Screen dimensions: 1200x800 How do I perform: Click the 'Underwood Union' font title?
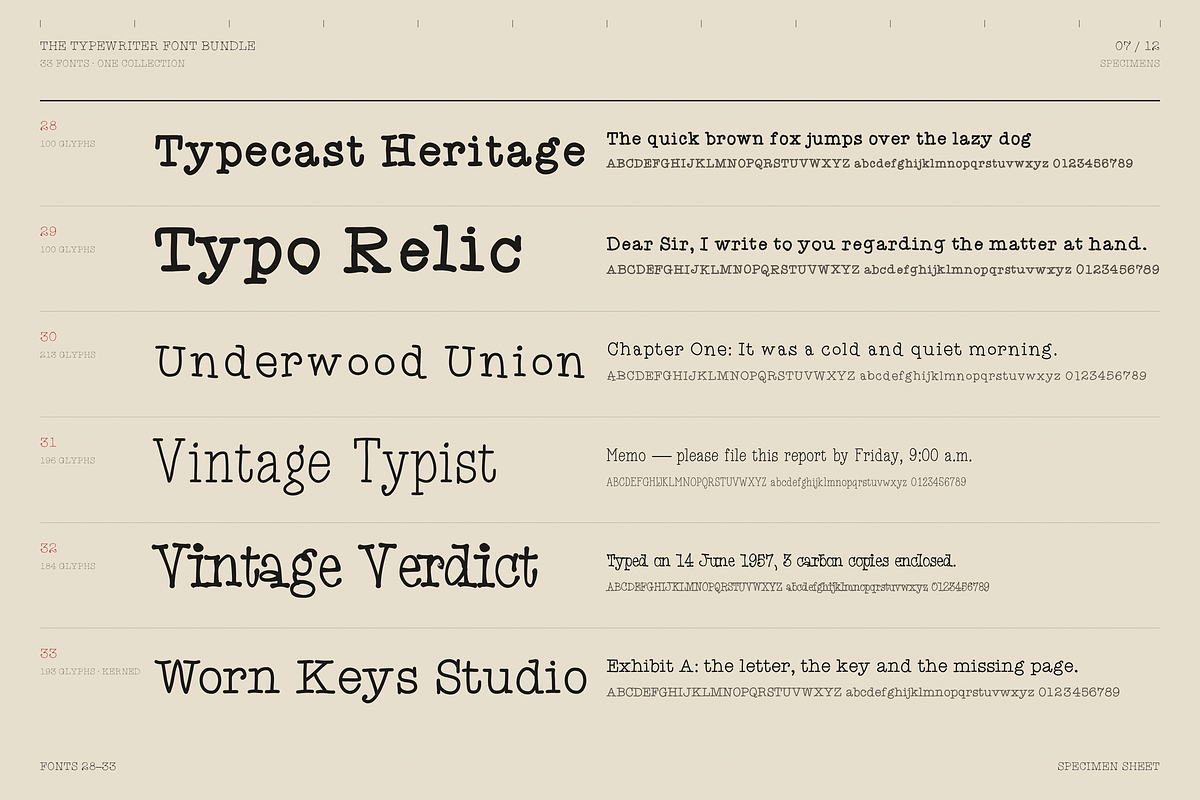[x=370, y=362]
